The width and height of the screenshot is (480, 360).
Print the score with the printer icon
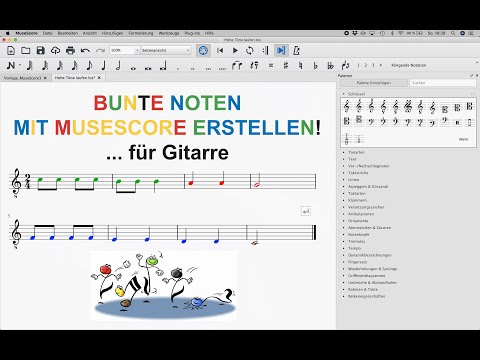click(70, 51)
